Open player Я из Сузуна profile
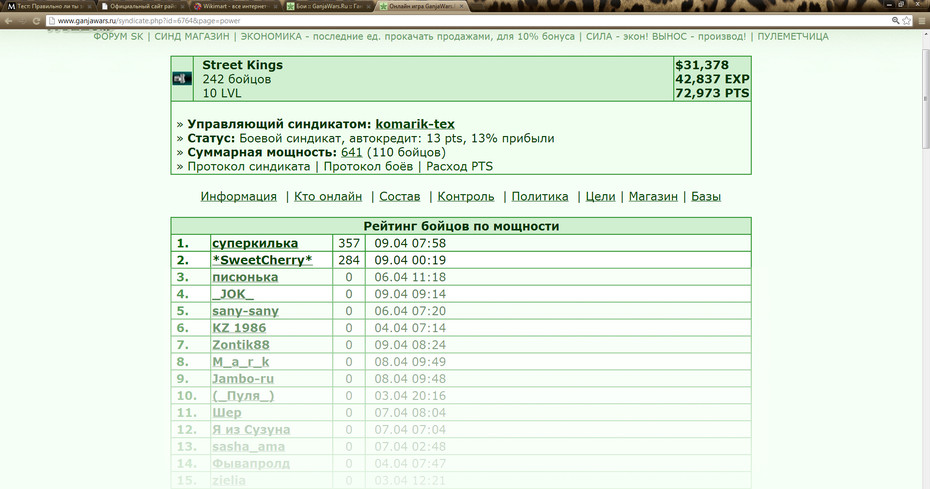The width and height of the screenshot is (930, 489). 251,430
